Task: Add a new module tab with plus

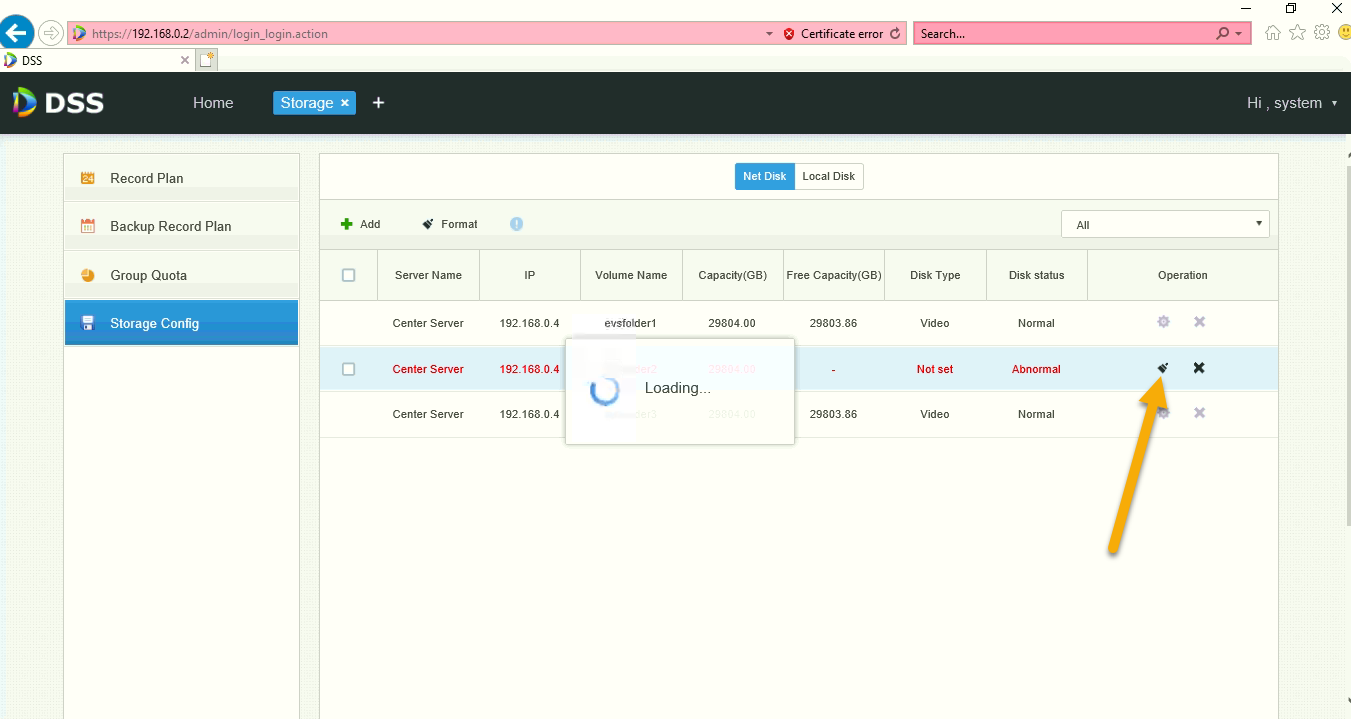Action: tap(378, 102)
